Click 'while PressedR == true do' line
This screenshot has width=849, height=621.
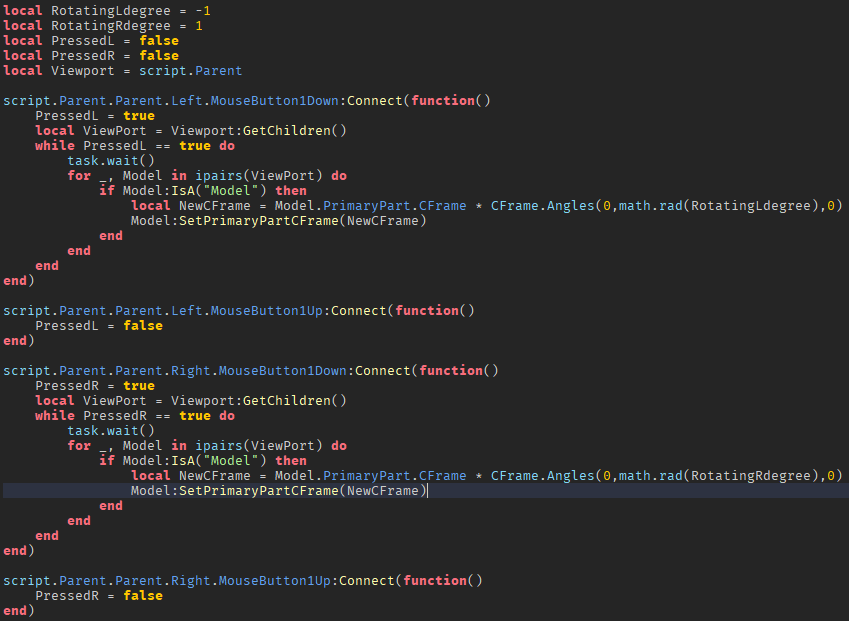coord(135,416)
